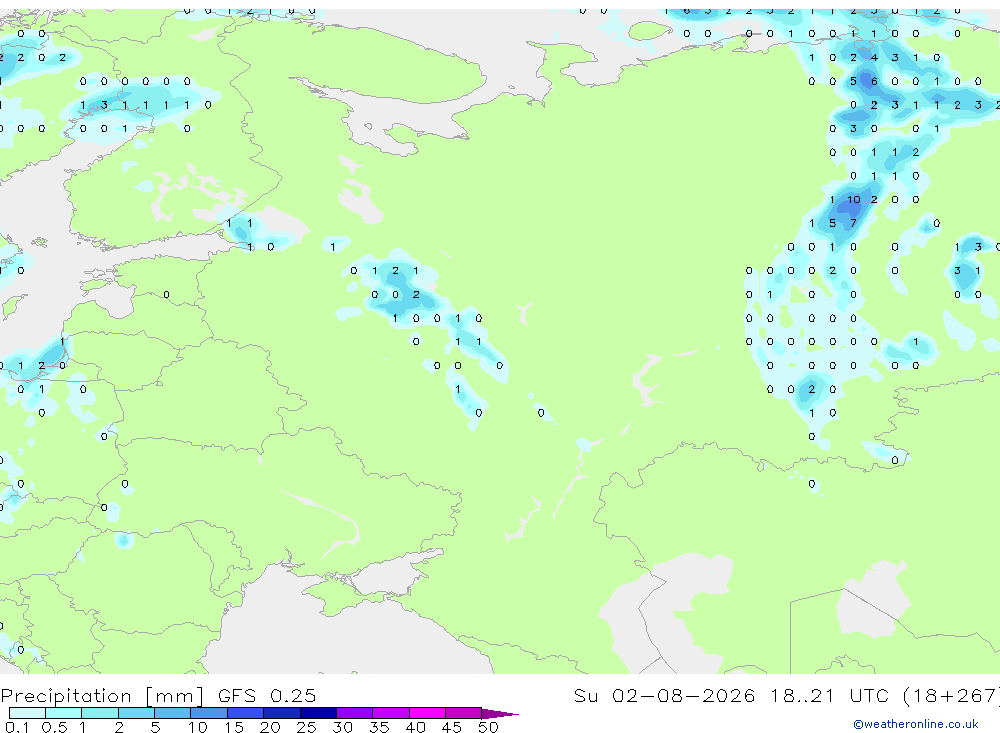
Task: Pick the 45–50 mm legend swatch
Action: (464, 713)
